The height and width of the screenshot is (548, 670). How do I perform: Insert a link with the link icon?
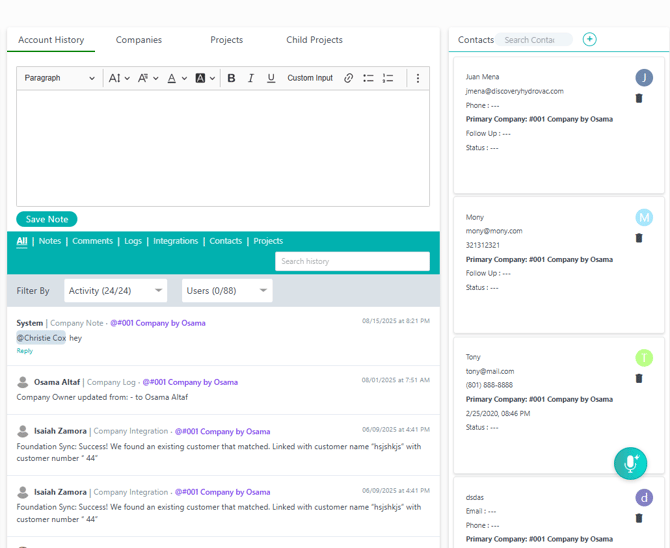[x=348, y=78]
